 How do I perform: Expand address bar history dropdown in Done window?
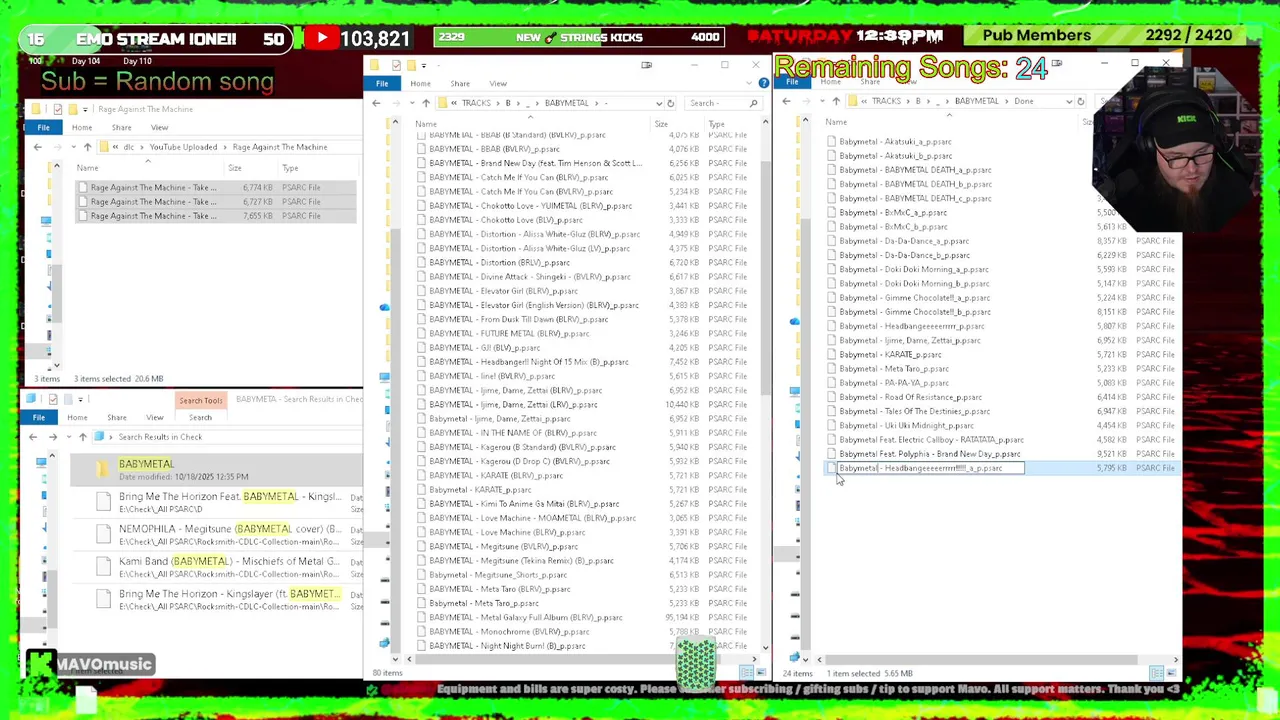pyautogui.click(x=1068, y=101)
